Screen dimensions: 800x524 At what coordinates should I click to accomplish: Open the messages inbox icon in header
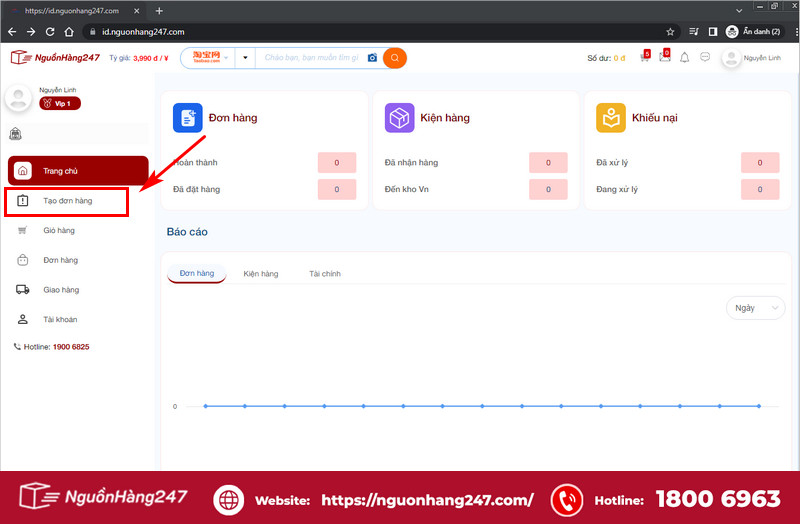pyautogui.click(x=665, y=56)
